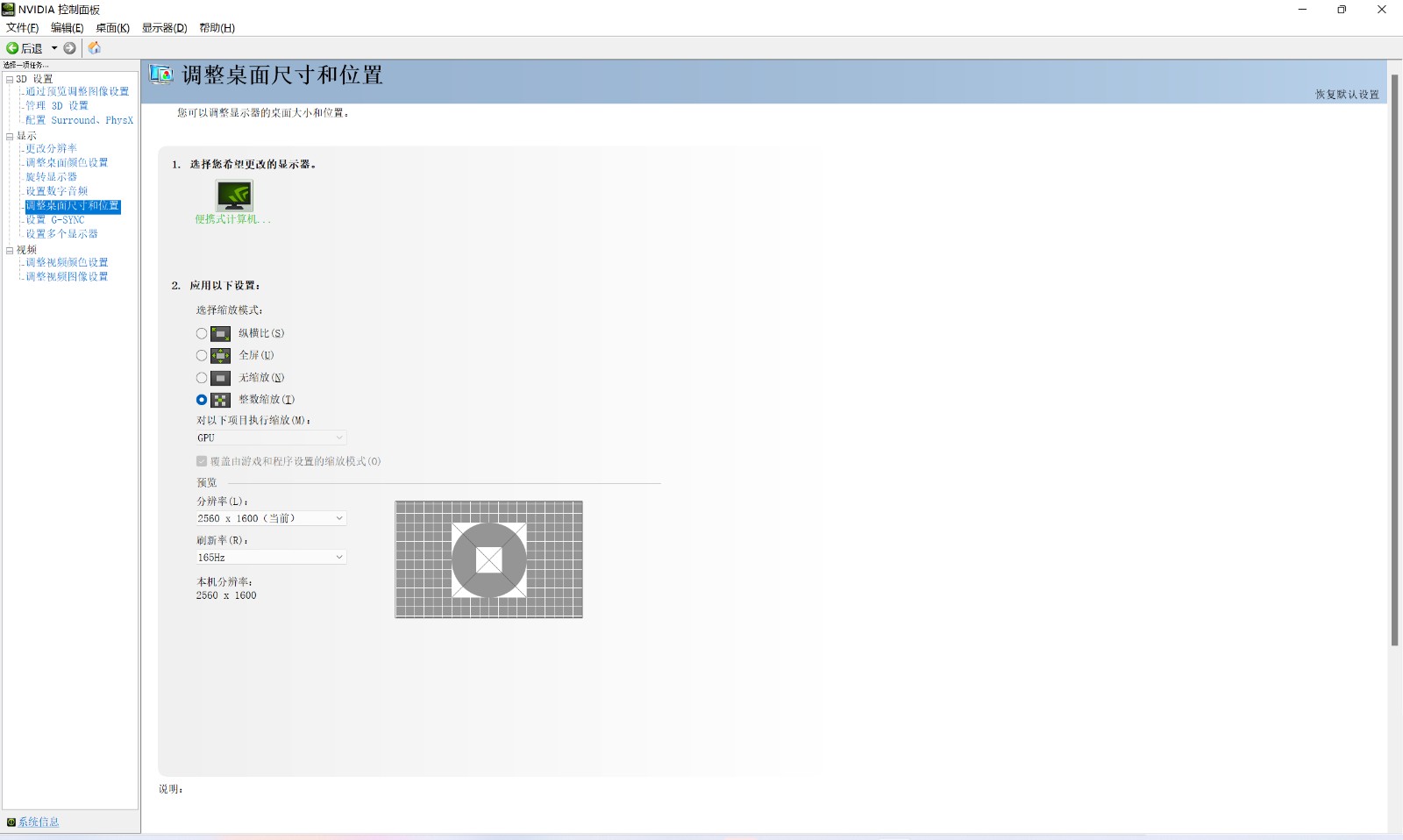The height and width of the screenshot is (840, 1403).
Task: Select the 整数缩放(T) radio button
Action: point(202,400)
